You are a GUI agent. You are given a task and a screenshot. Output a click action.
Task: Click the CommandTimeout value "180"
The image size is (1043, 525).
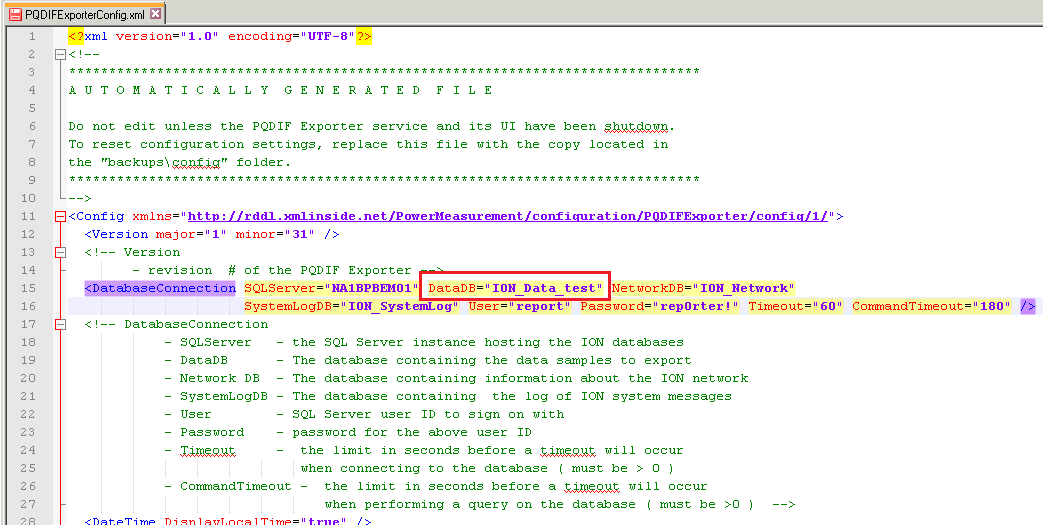point(990,306)
